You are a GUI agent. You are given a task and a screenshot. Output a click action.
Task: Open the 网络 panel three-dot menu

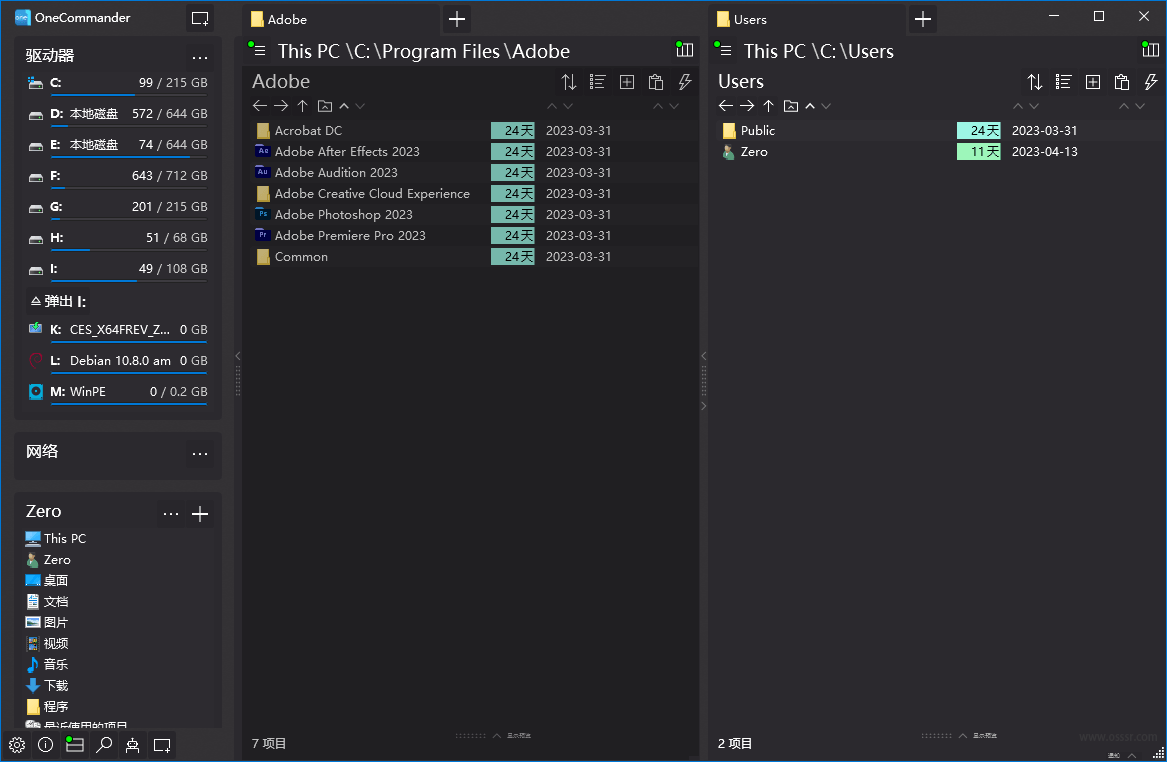point(200,454)
